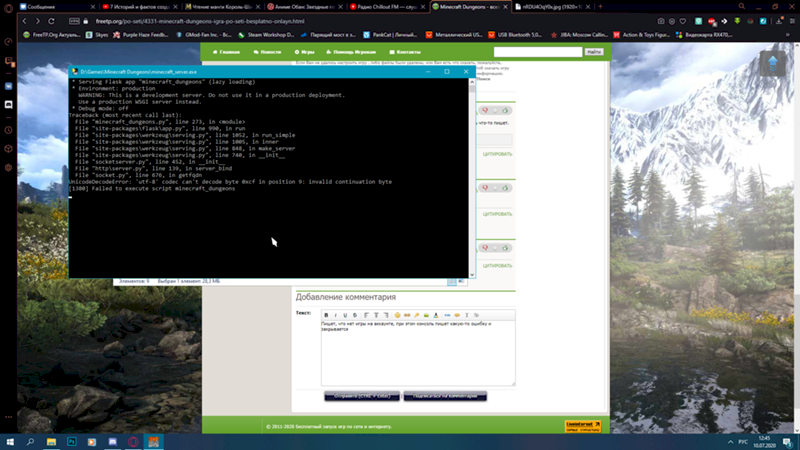
Task: Open the Видеокарта RX470 bookmark
Action: 704,35
